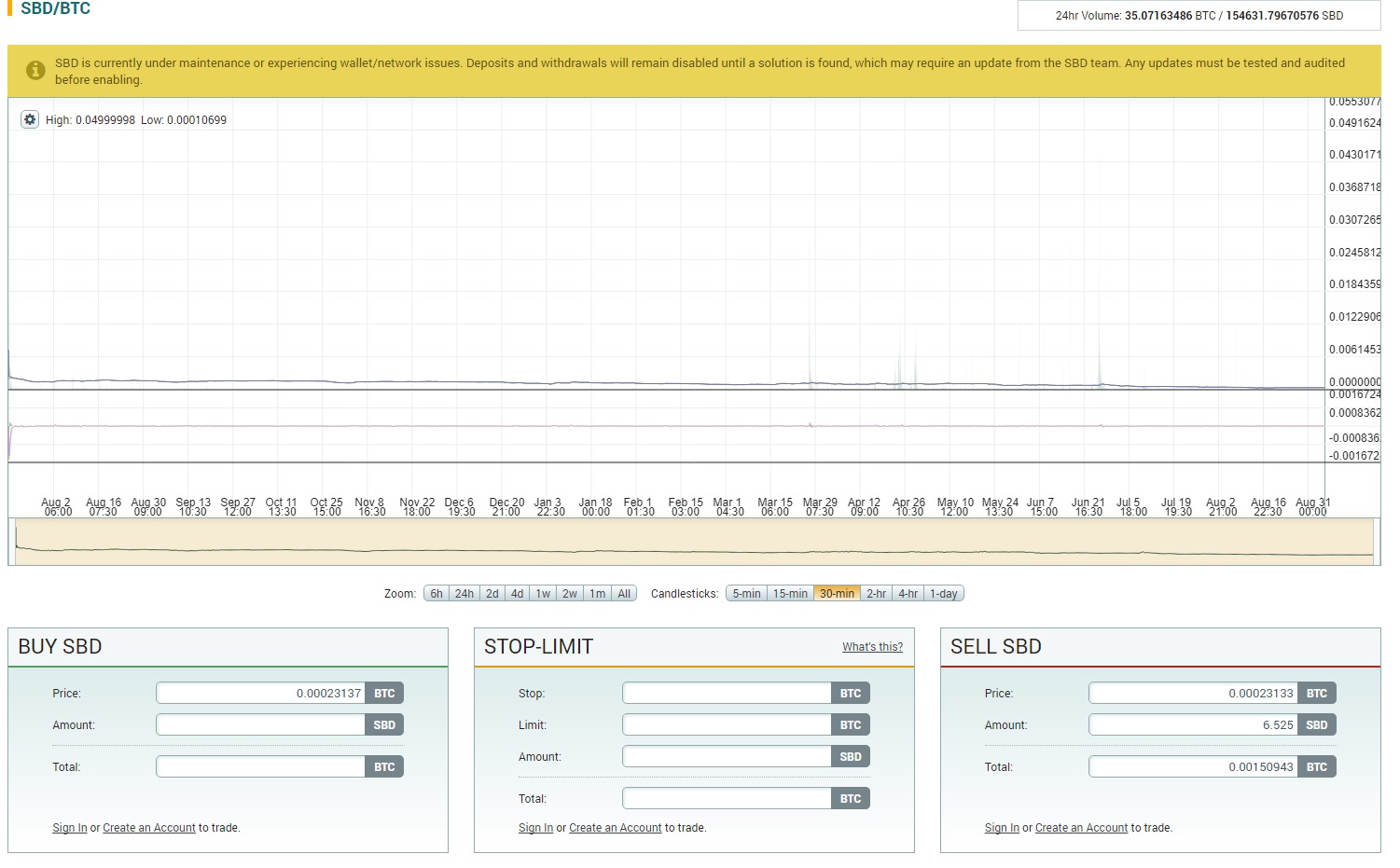
Task: Click the 24hr Volume text
Action: coord(1199,16)
